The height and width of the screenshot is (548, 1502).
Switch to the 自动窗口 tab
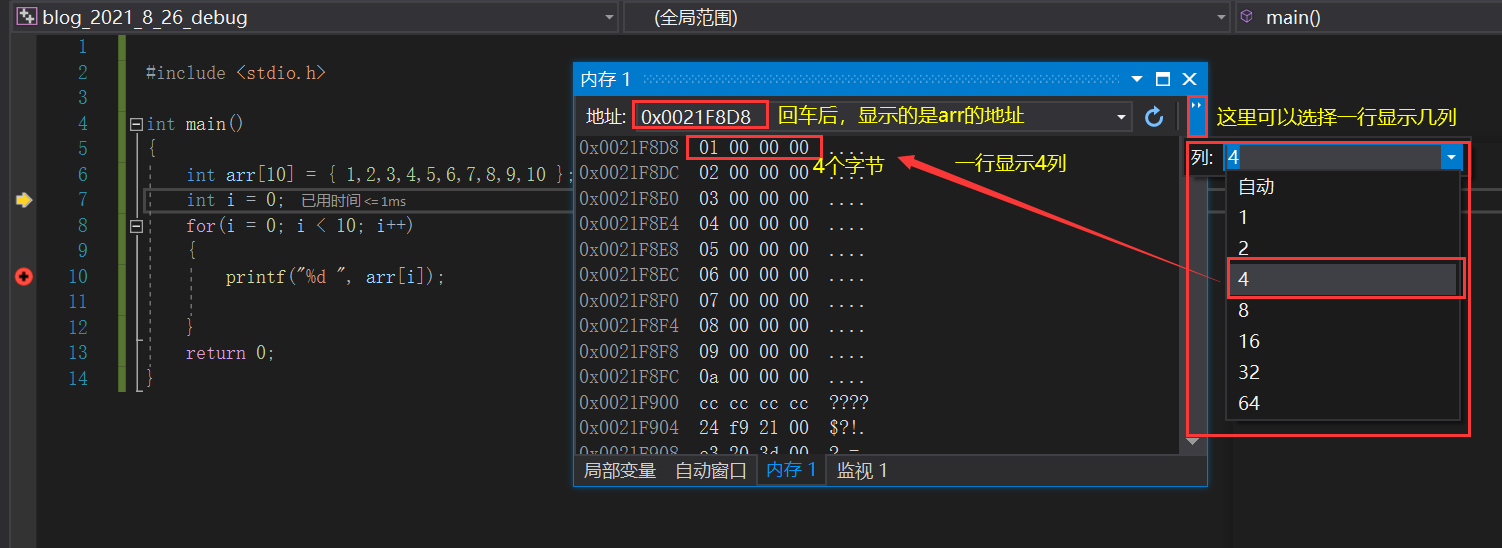point(711,471)
